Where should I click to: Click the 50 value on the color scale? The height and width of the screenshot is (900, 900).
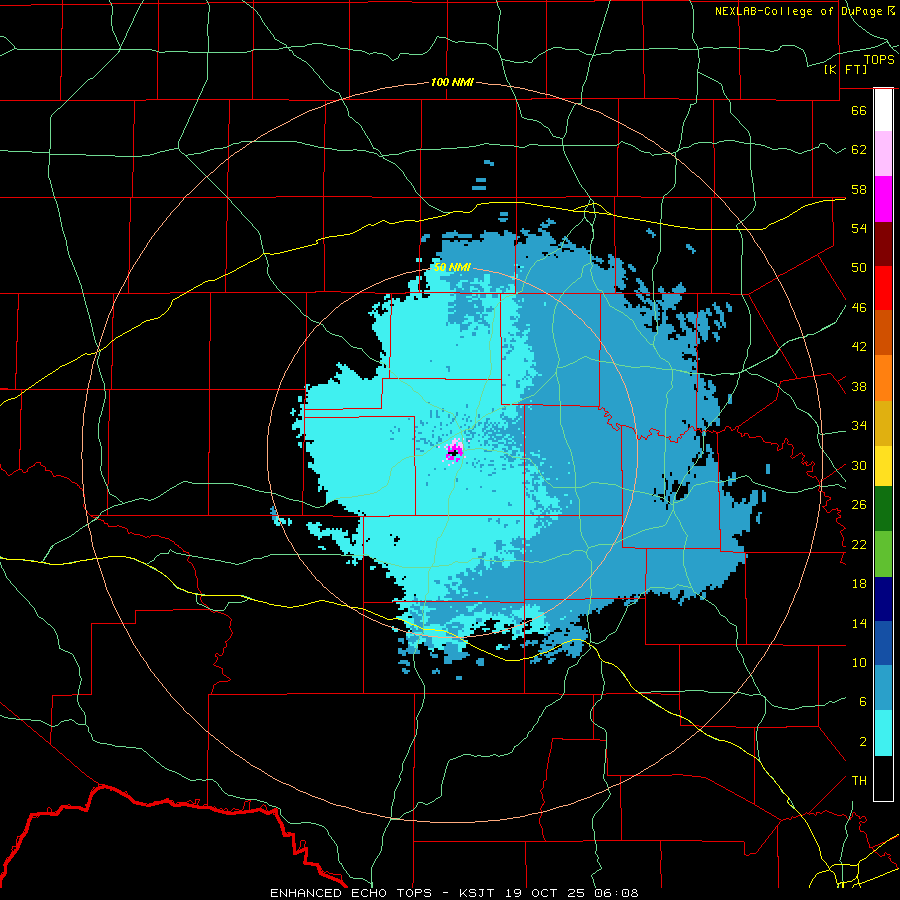859,267
